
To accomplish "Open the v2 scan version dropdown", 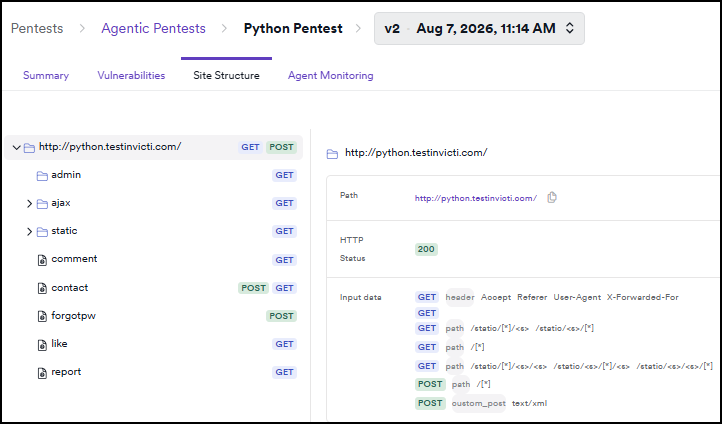I will (479, 29).
